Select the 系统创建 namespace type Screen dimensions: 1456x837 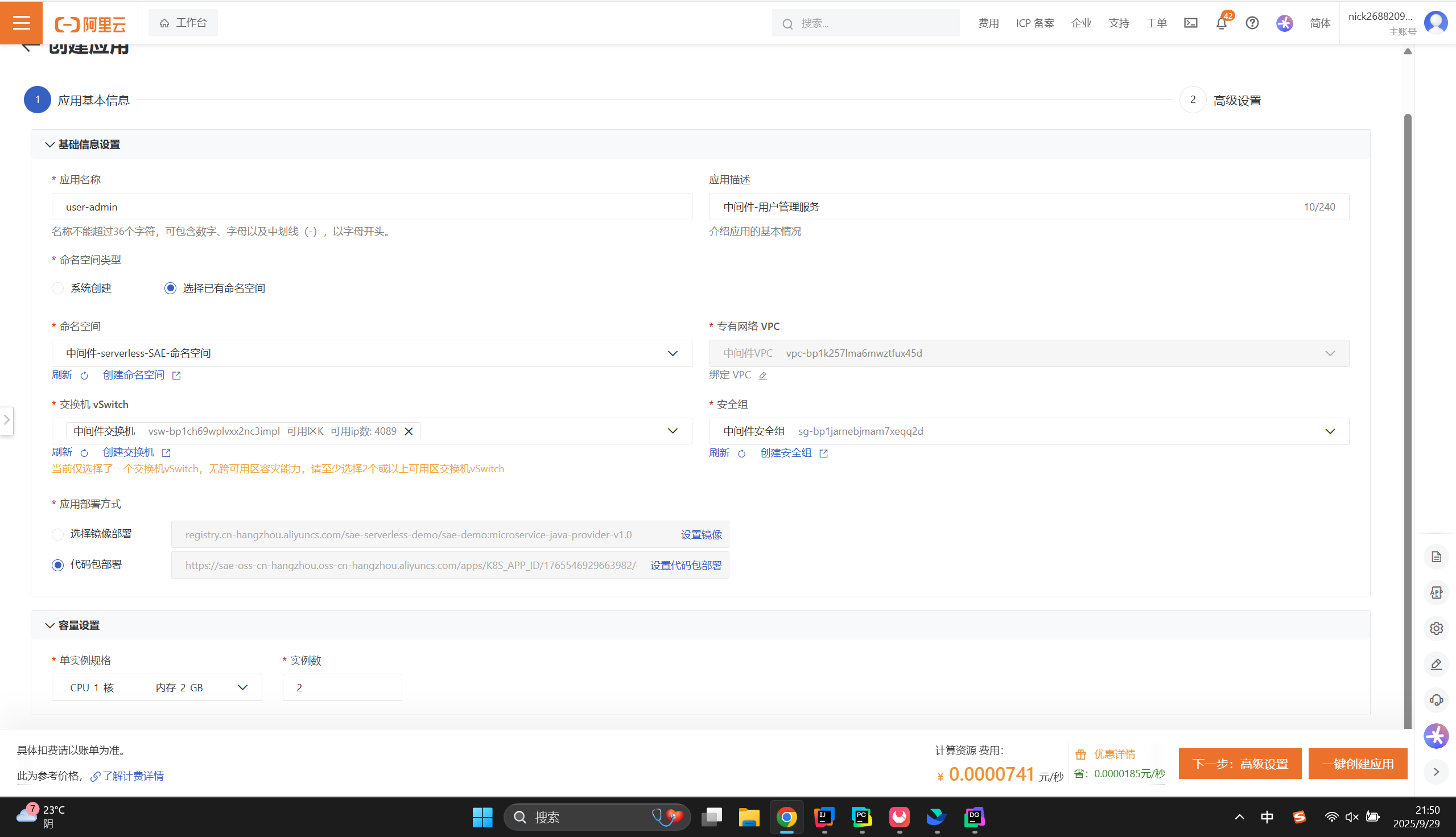[x=58, y=288]
